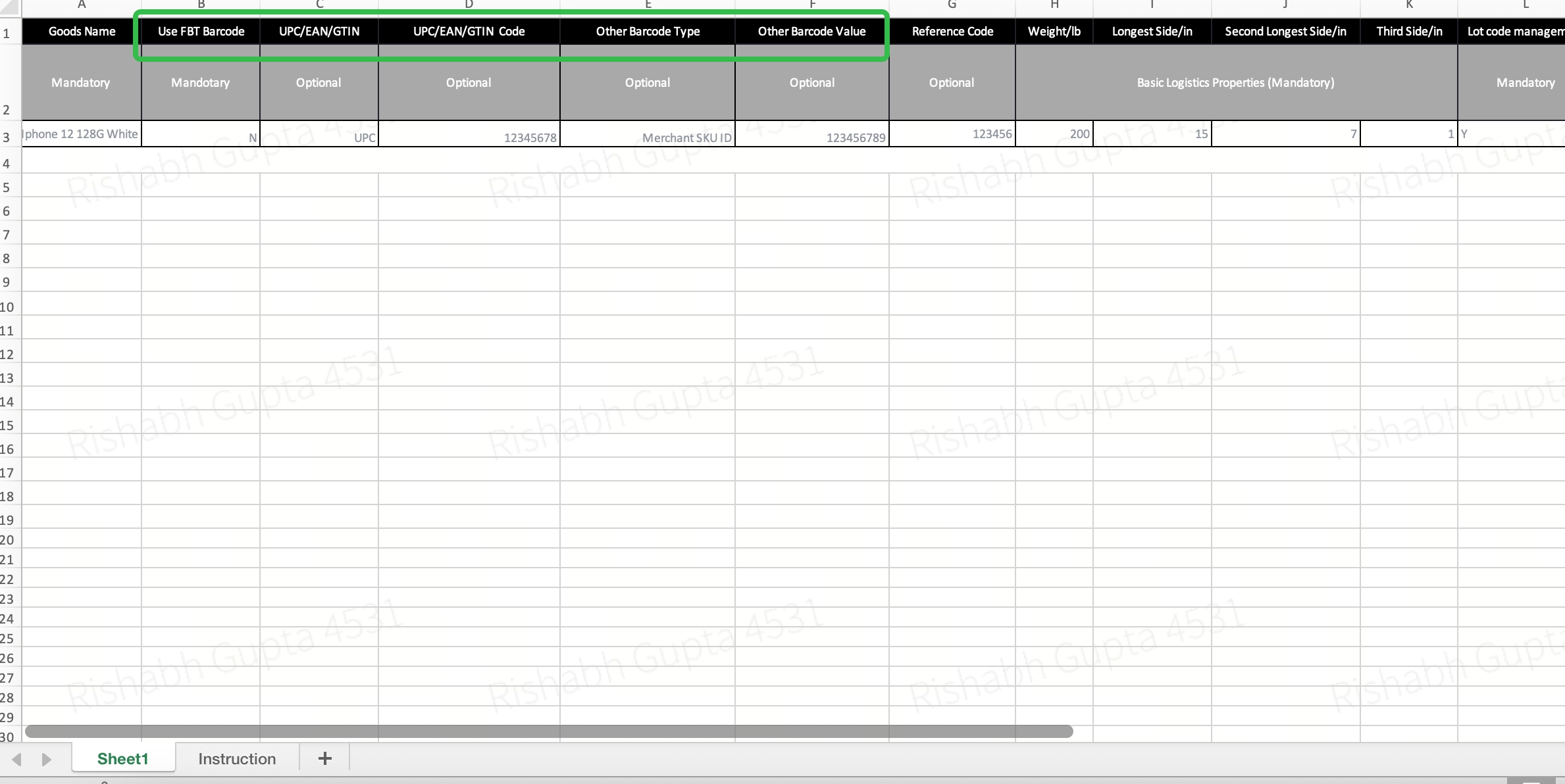Screen dimensions: 1565x784
Task: Click the next sheet navigation arrow
Action: coord(46,760)
